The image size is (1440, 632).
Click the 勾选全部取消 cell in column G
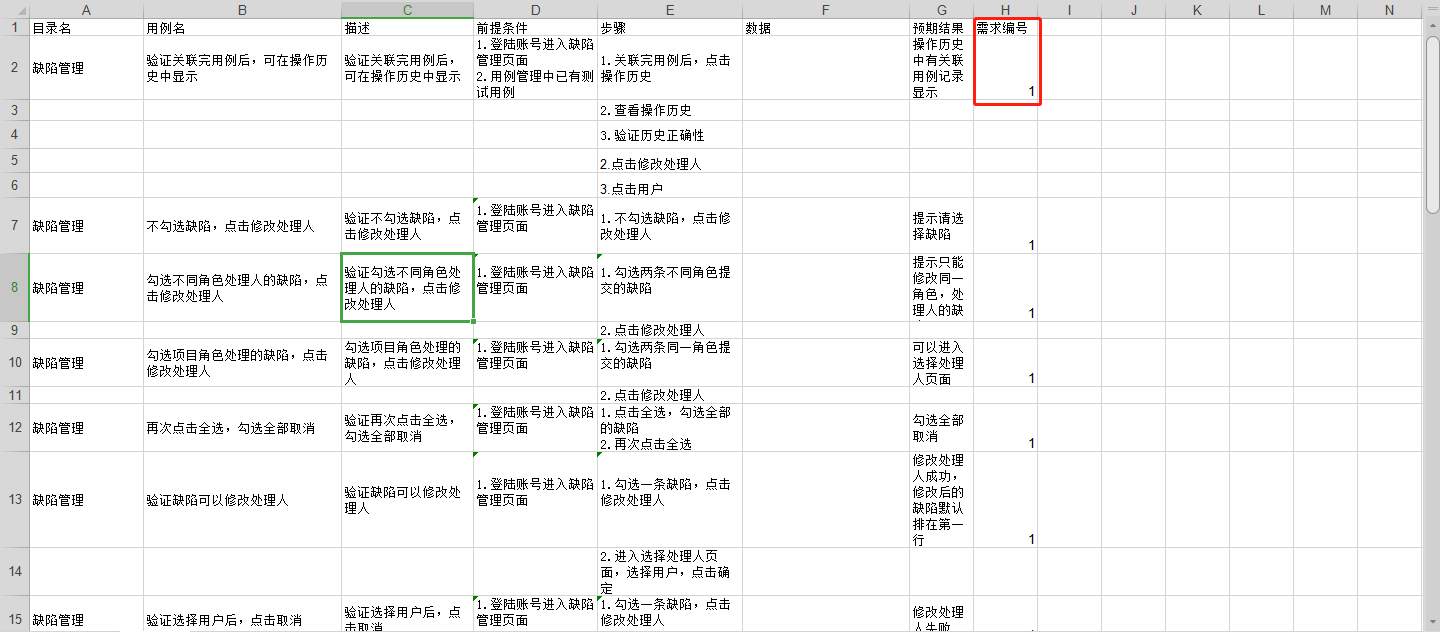[940, 428]
